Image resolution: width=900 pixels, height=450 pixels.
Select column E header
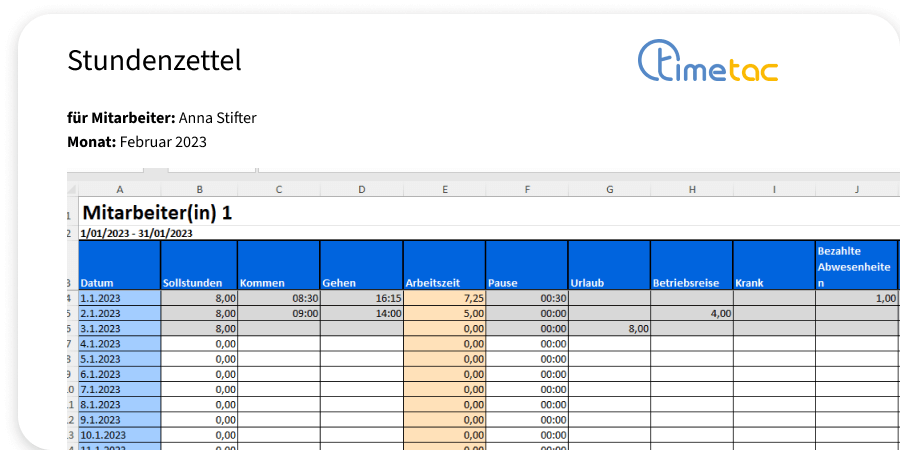[x=444, y=189]
